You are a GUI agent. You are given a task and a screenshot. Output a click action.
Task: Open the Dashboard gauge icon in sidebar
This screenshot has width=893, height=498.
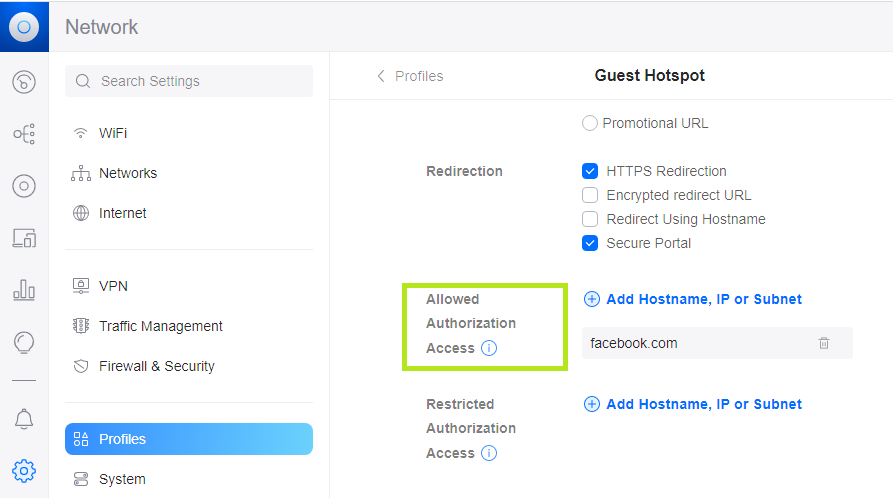[x=24, y=82]
